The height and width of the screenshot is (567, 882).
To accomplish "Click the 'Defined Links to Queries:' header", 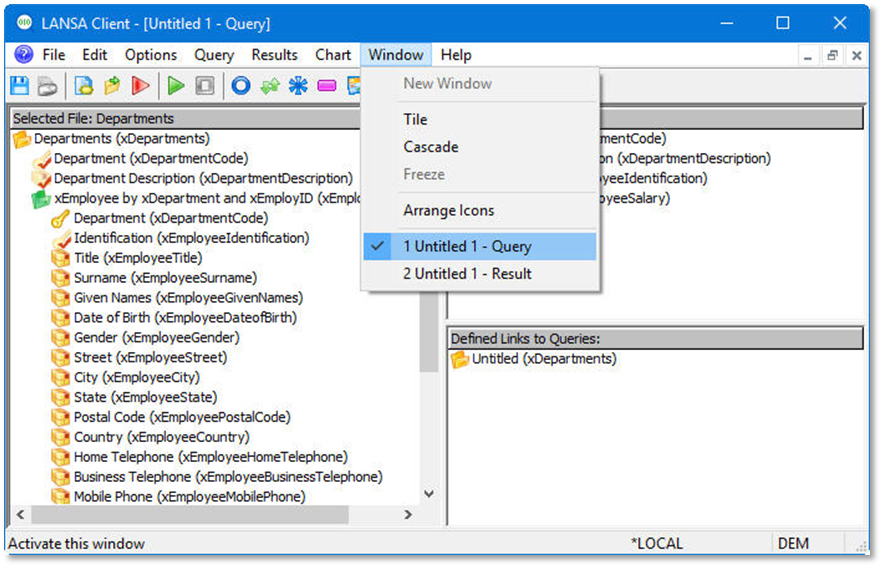I will [655, 339].
